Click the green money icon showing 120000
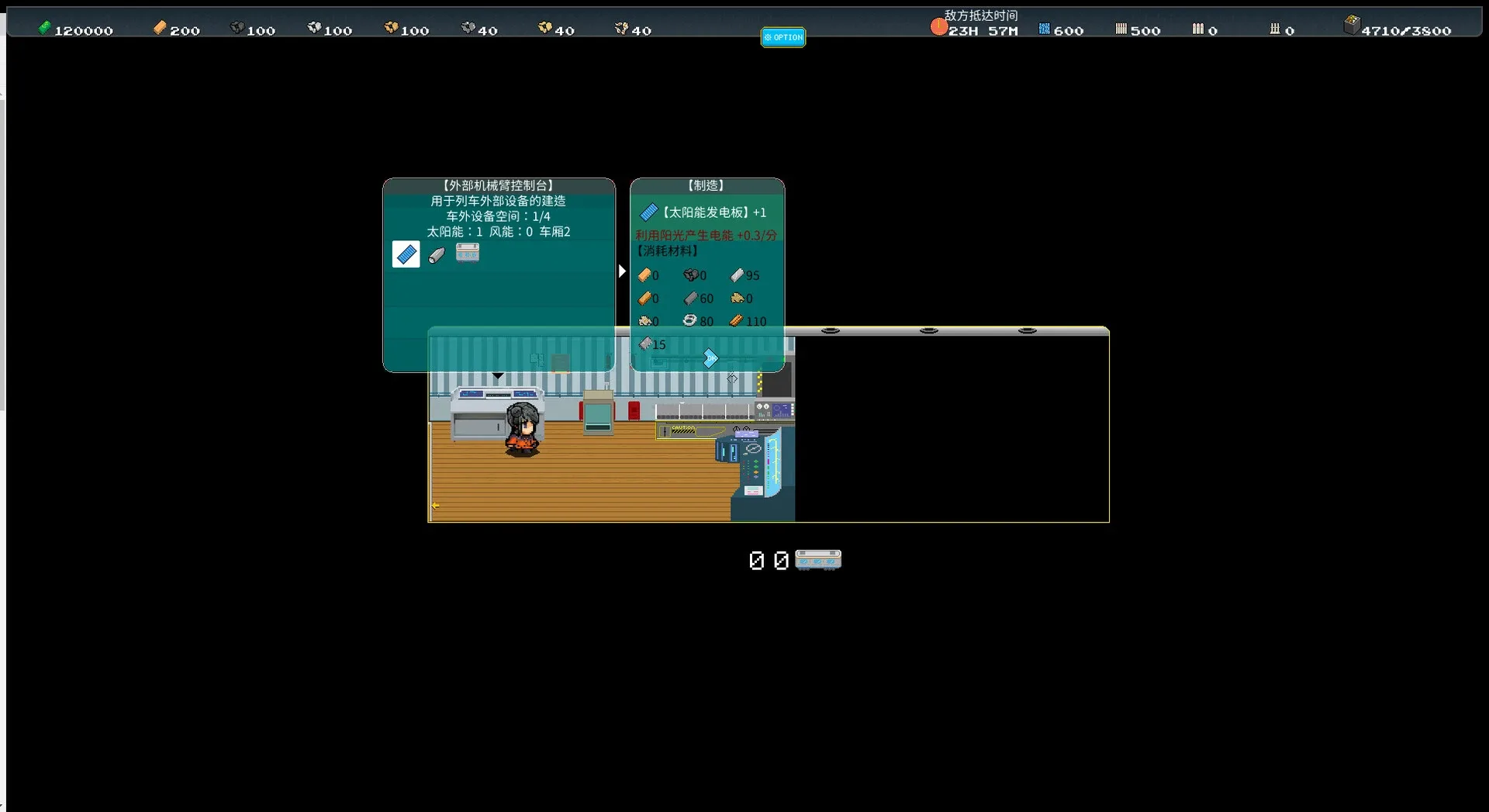The width and height of the screenshot is (1489, 812). 45,29
